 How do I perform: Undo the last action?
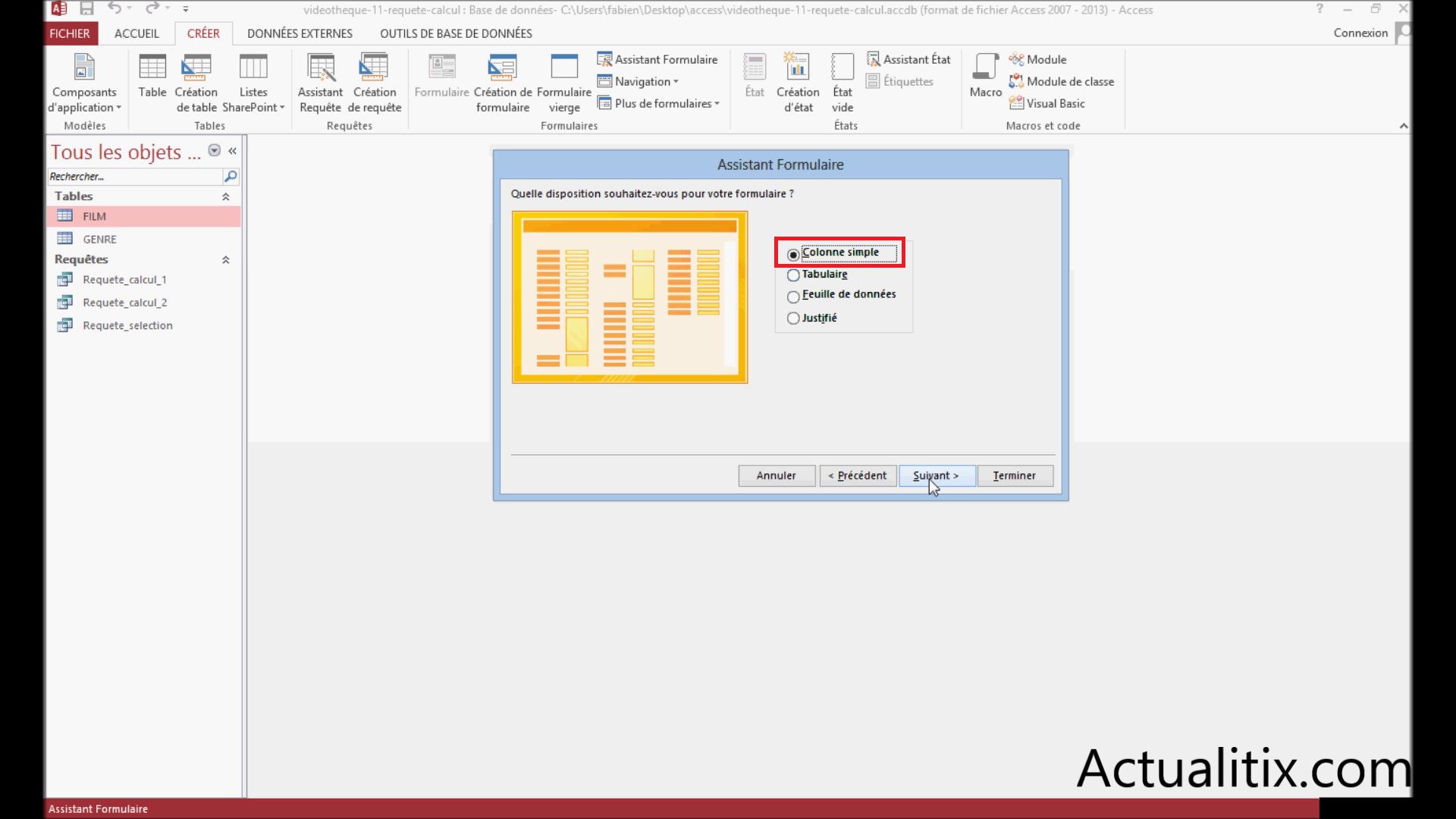115,8
